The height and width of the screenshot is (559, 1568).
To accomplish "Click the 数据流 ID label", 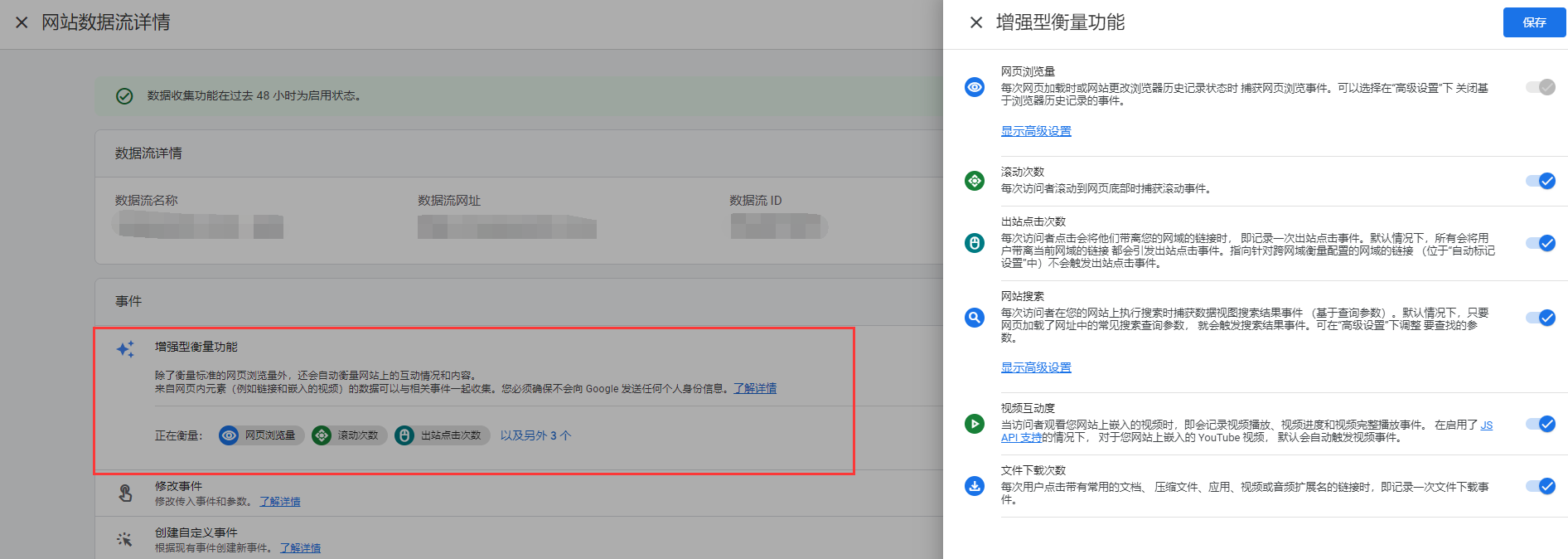I will [756, 201].
